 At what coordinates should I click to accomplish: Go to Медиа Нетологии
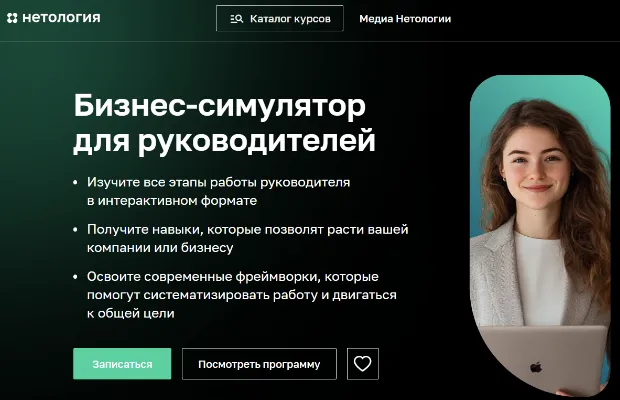[405, 19]
